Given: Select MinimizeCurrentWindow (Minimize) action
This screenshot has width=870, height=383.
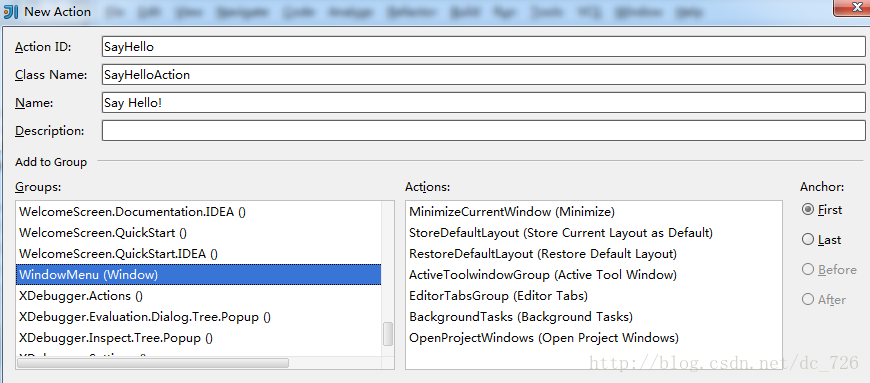Looking at the screenshot, I should 594,211.
